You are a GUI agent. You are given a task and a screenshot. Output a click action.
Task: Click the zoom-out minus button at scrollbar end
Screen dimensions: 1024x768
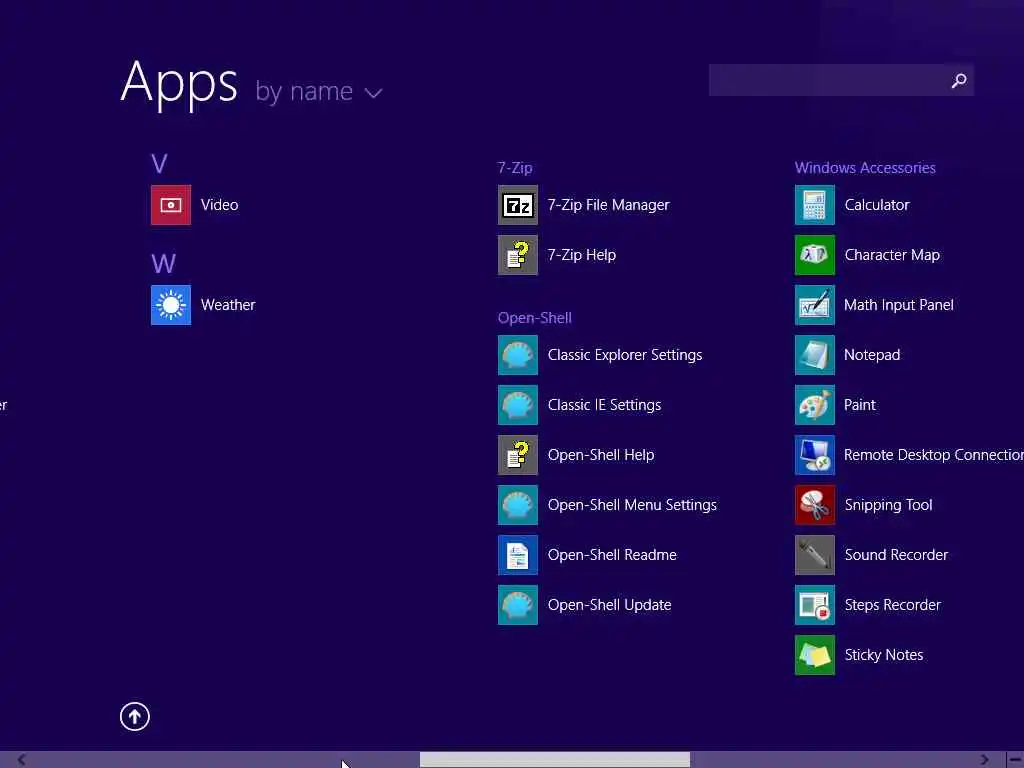(1016, 760)
